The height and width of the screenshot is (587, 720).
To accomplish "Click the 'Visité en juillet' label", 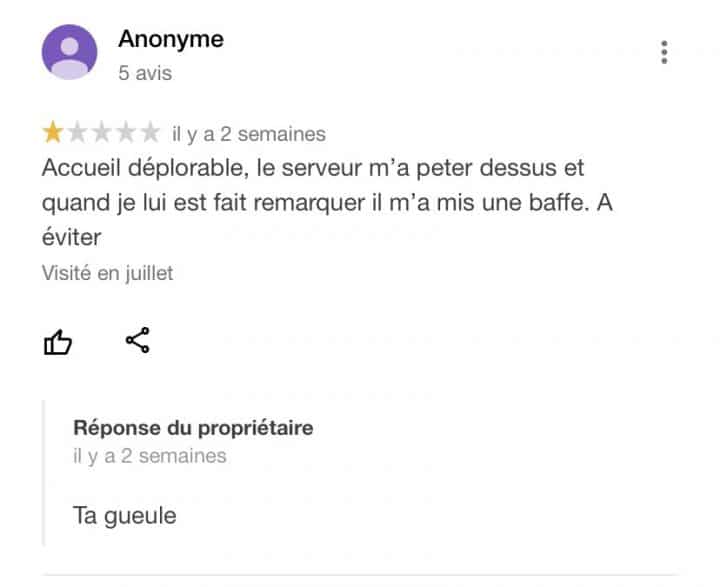I will click(x=107, y=273).
